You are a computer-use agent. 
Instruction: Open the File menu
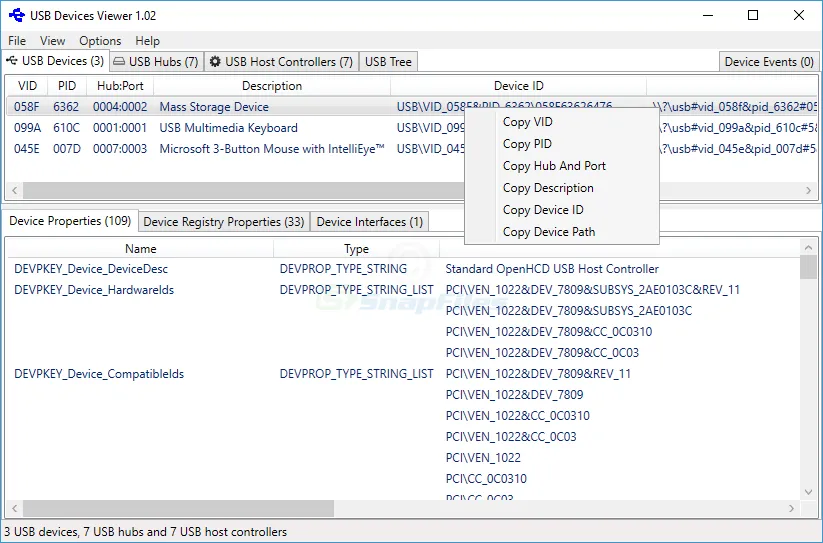(17, 40)
